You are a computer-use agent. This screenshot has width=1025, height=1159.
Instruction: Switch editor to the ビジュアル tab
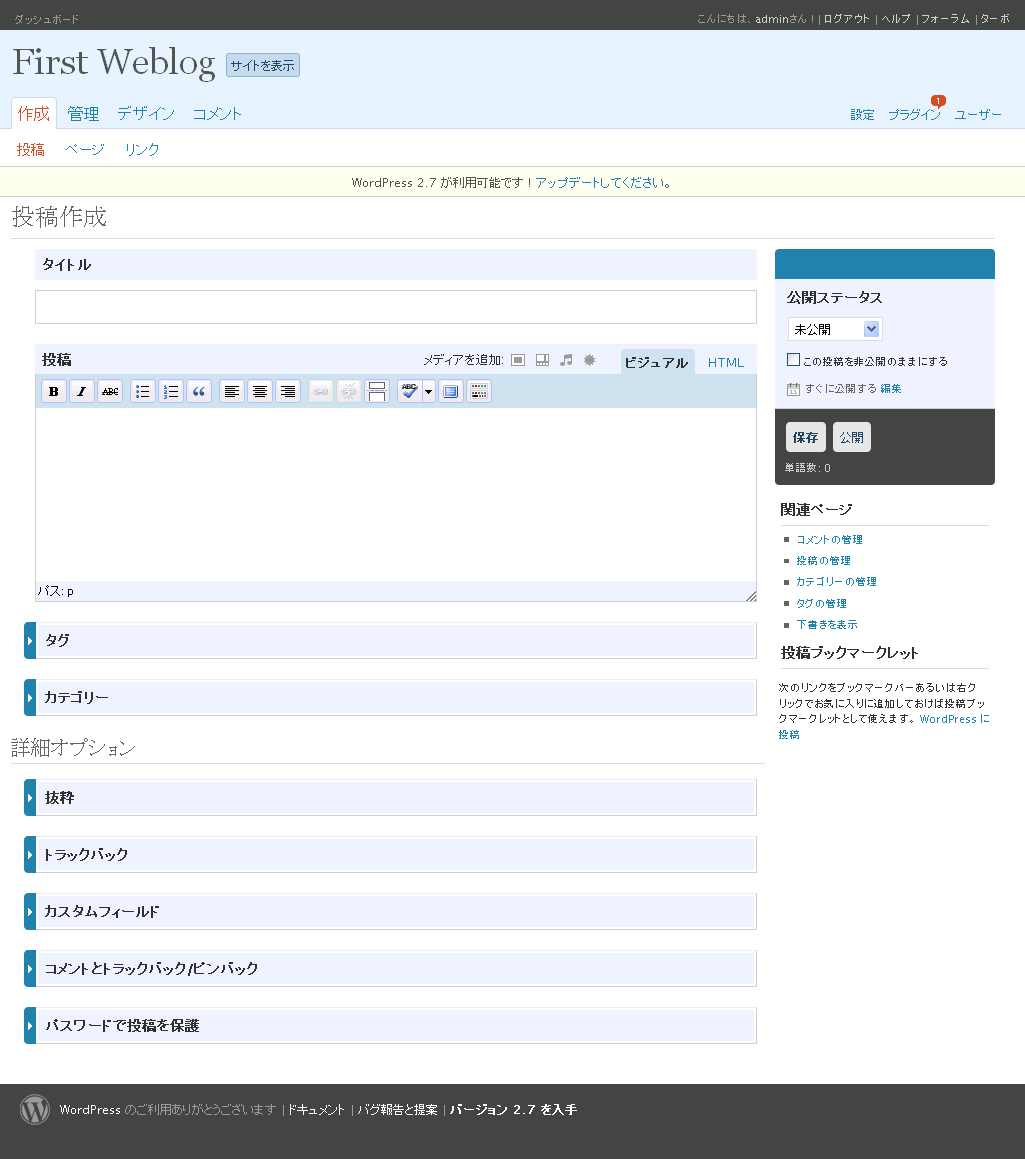pyautogui.click(x=656, y=362)
